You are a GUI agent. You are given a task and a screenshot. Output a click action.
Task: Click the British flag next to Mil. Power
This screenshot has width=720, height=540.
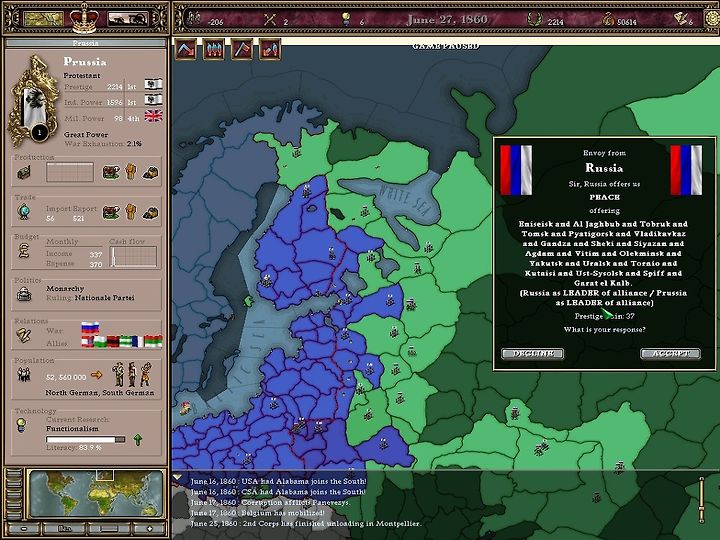click(153, 116)
